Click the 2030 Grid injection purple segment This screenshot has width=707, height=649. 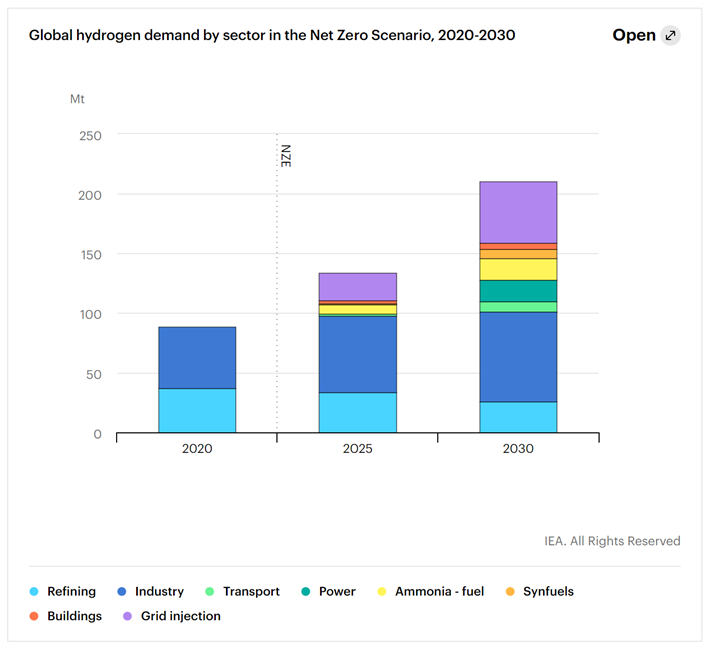click(517, 212)
